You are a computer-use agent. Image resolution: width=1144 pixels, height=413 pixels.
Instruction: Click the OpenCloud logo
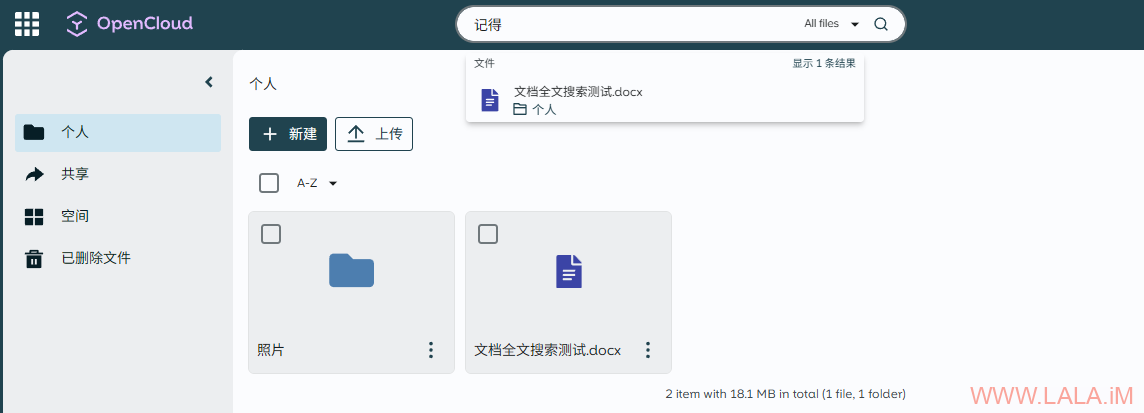pyautogui.click(x=129, y=24)
